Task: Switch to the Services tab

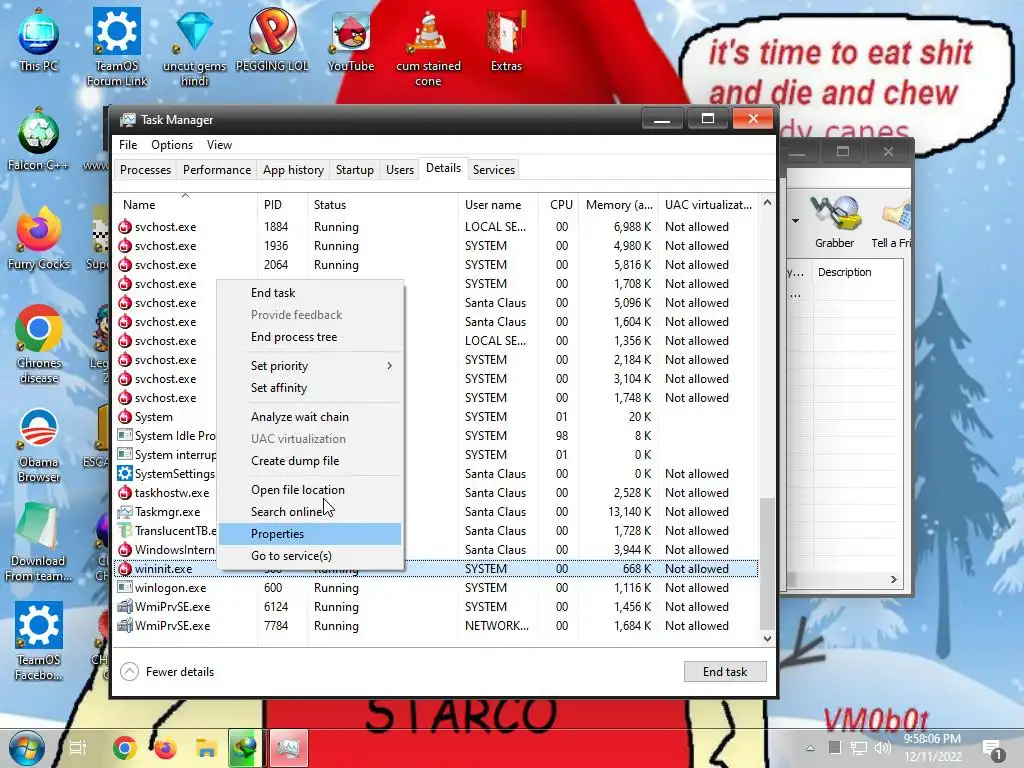Action: [x=494, y=170]
